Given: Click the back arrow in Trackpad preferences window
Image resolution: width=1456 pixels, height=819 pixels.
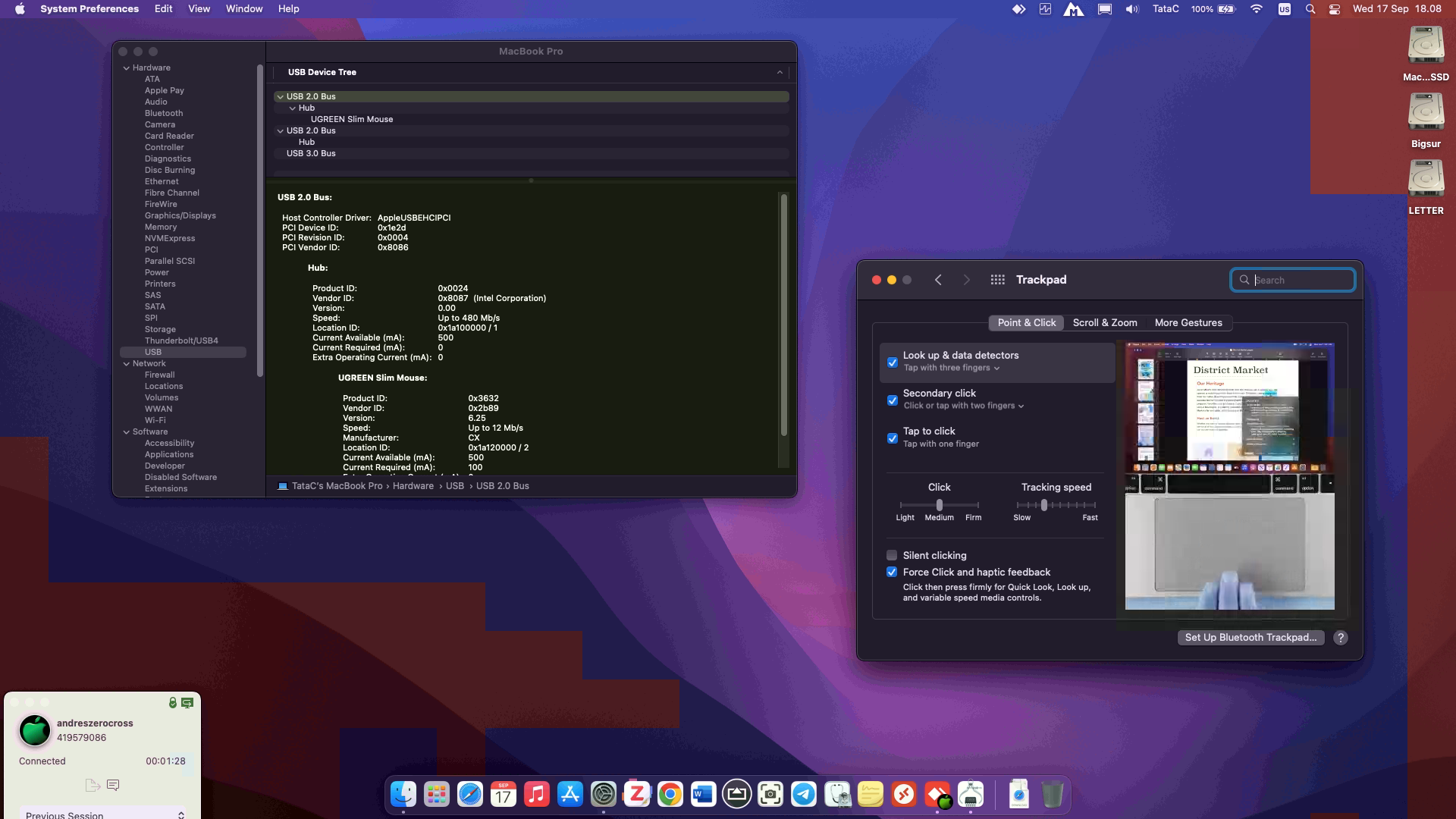Looking at the screenshot, I should [938, 280].
